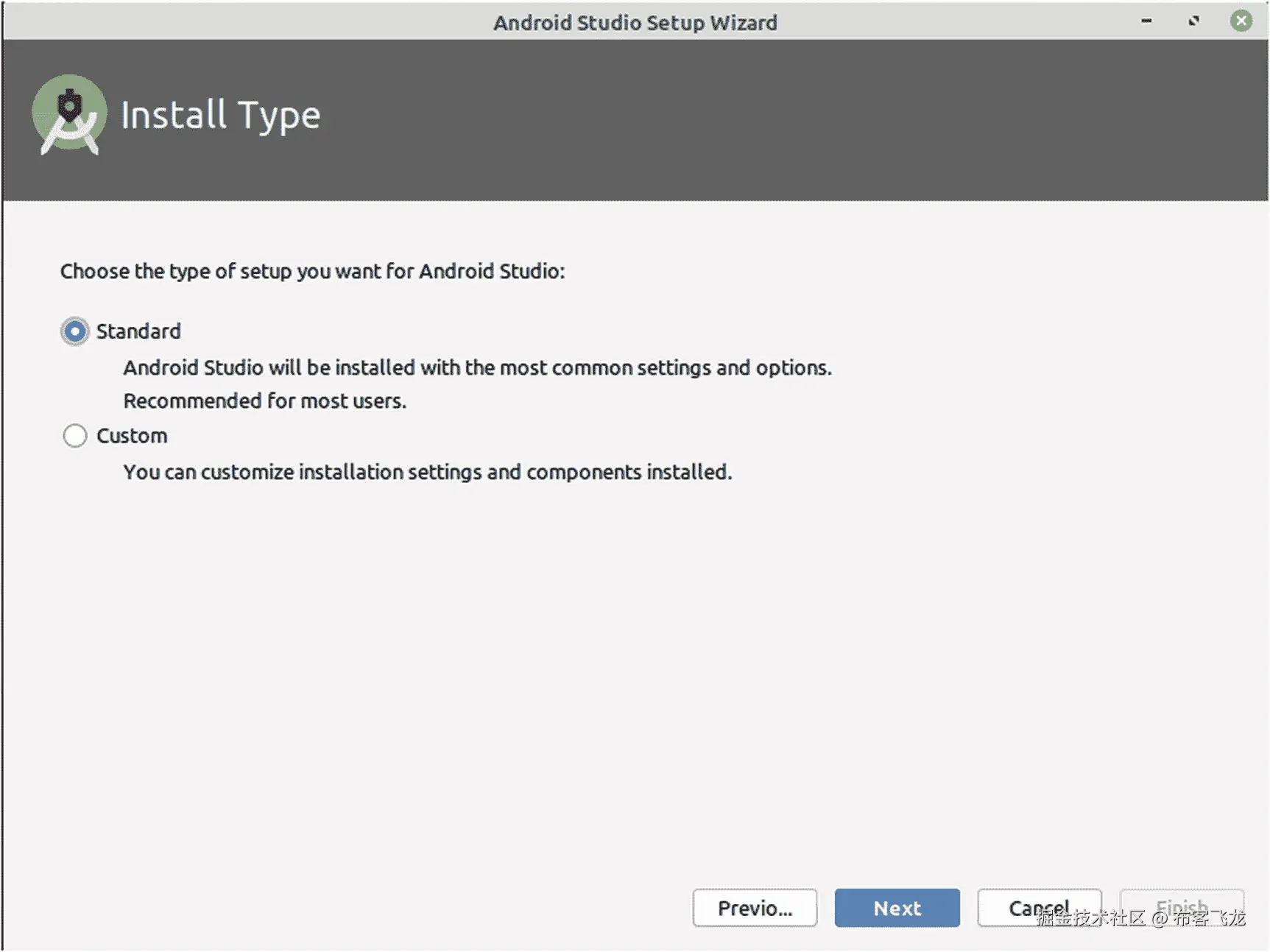1270x952 pixels.
Task: Cancel the setup wizard
Action: point(1039,908)
